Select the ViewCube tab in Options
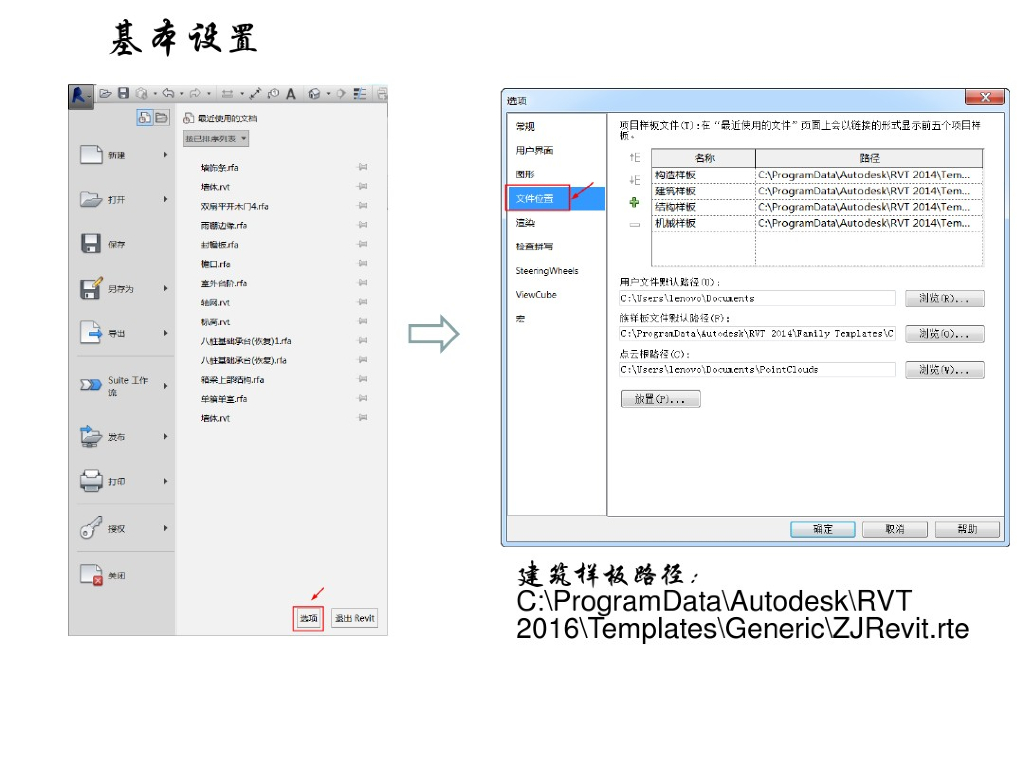This screenshot has height=768, width=1024. coord(556,295)
